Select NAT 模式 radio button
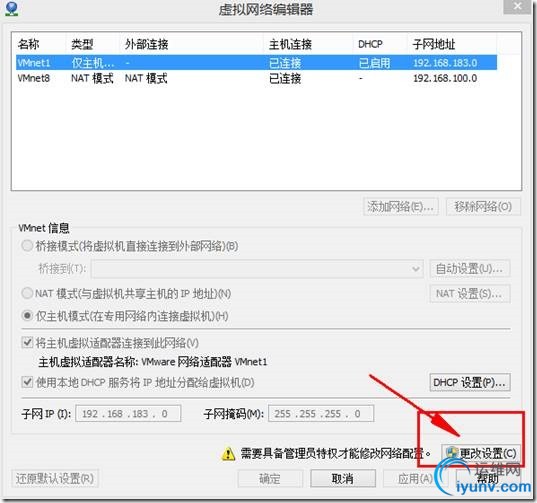The width and height of the screenshot is (537, 503). pyautogui.click(x=27, y=293)
